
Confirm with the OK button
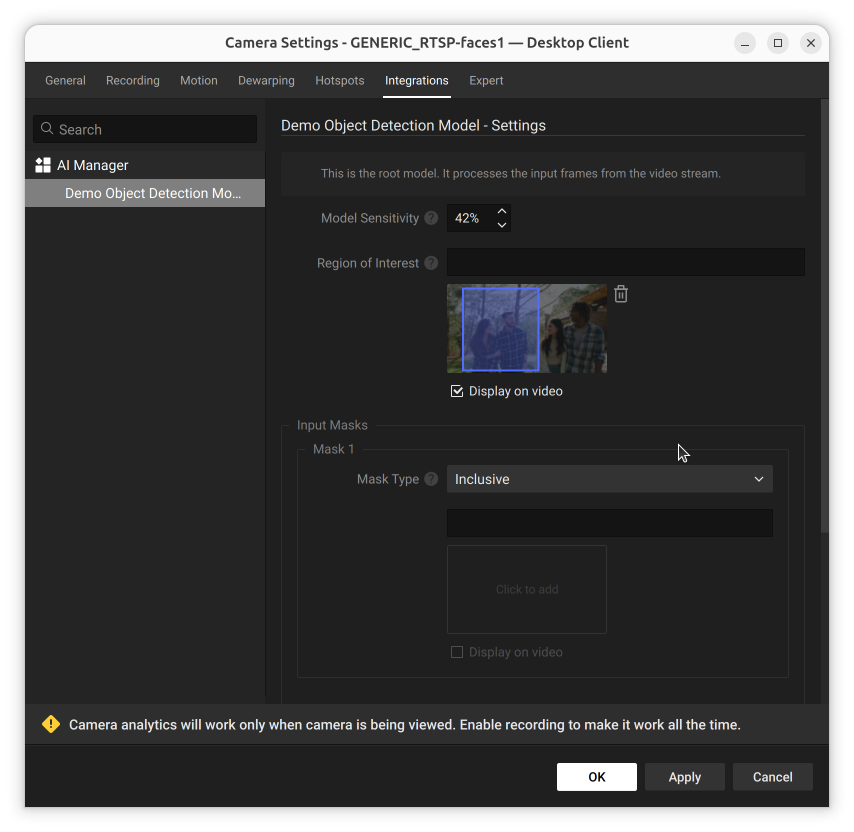[596, 776]
